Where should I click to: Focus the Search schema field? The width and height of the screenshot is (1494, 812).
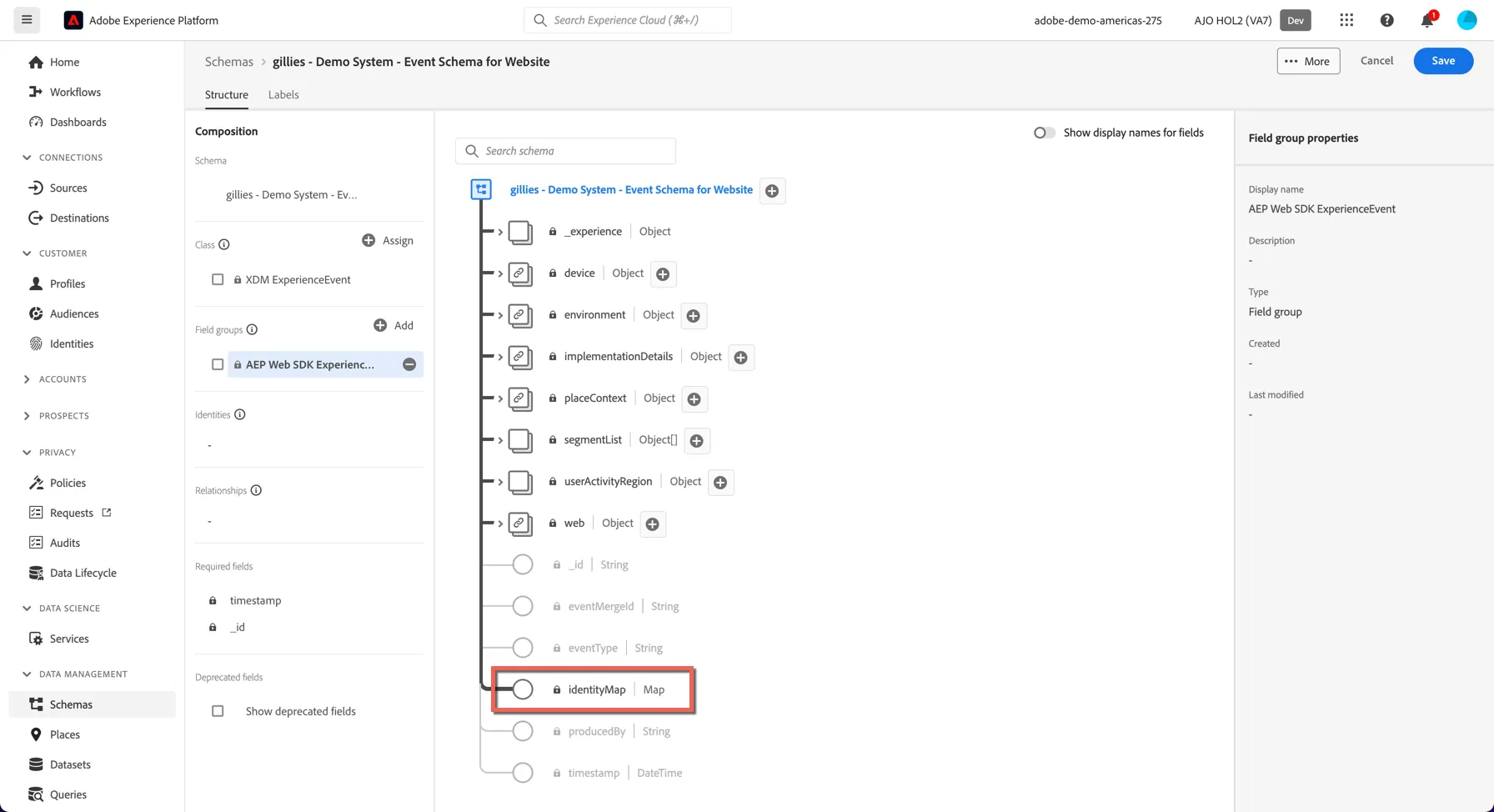pyautogui.click(x=565, y=151)
